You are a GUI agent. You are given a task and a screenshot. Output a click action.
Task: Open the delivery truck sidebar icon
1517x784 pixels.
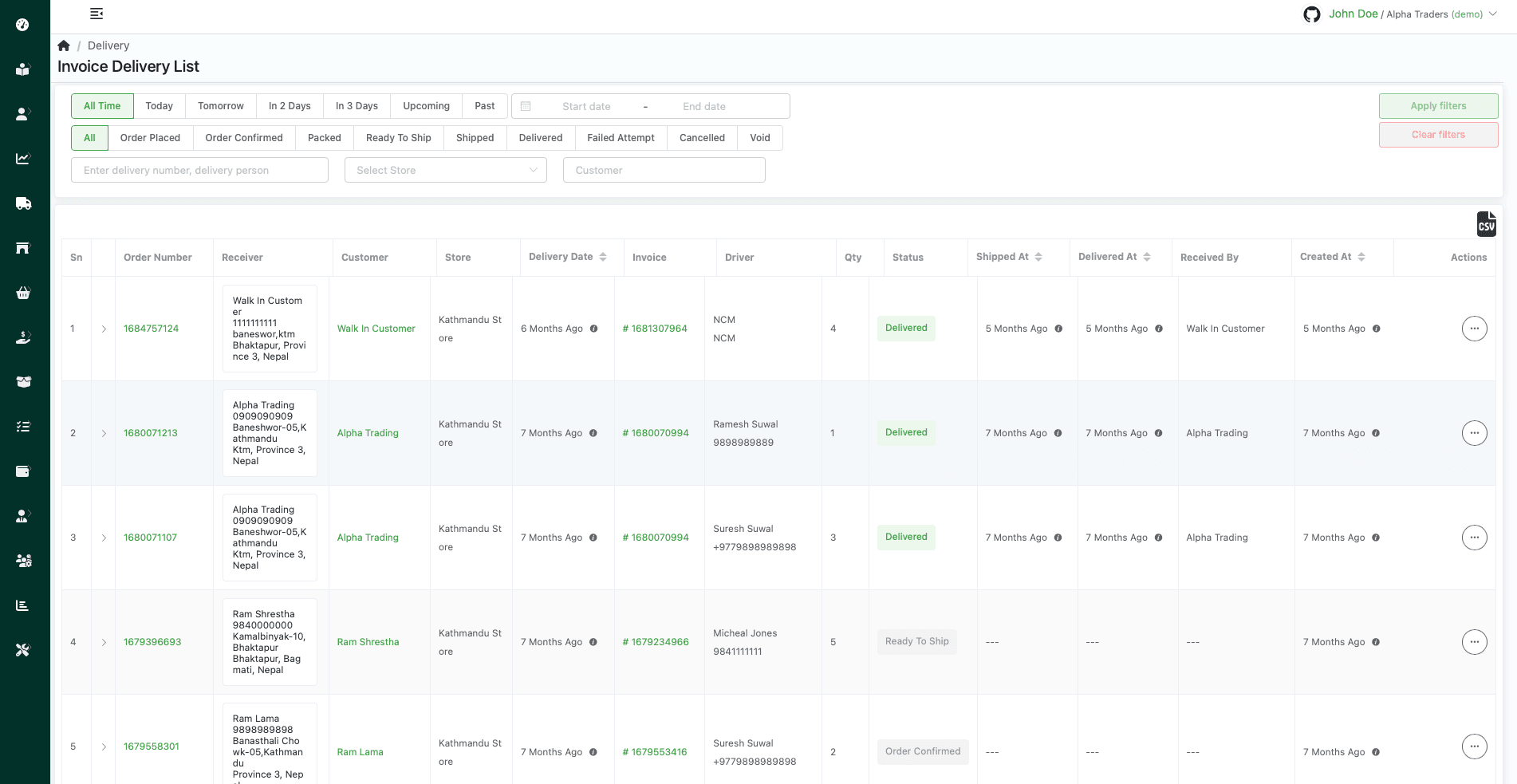tap(23, 203)
